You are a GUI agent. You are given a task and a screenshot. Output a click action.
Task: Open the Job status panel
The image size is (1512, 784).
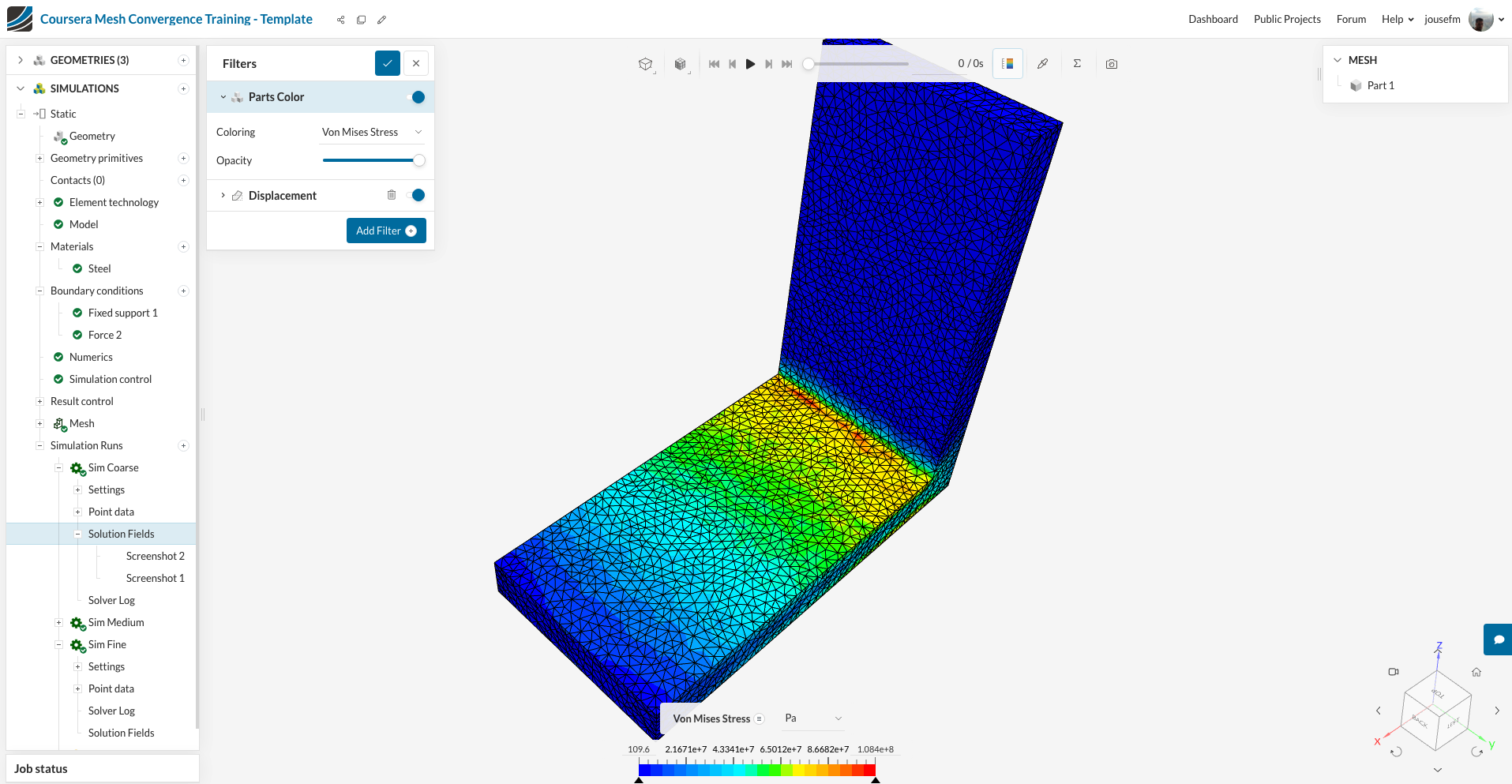pos(103,769)
